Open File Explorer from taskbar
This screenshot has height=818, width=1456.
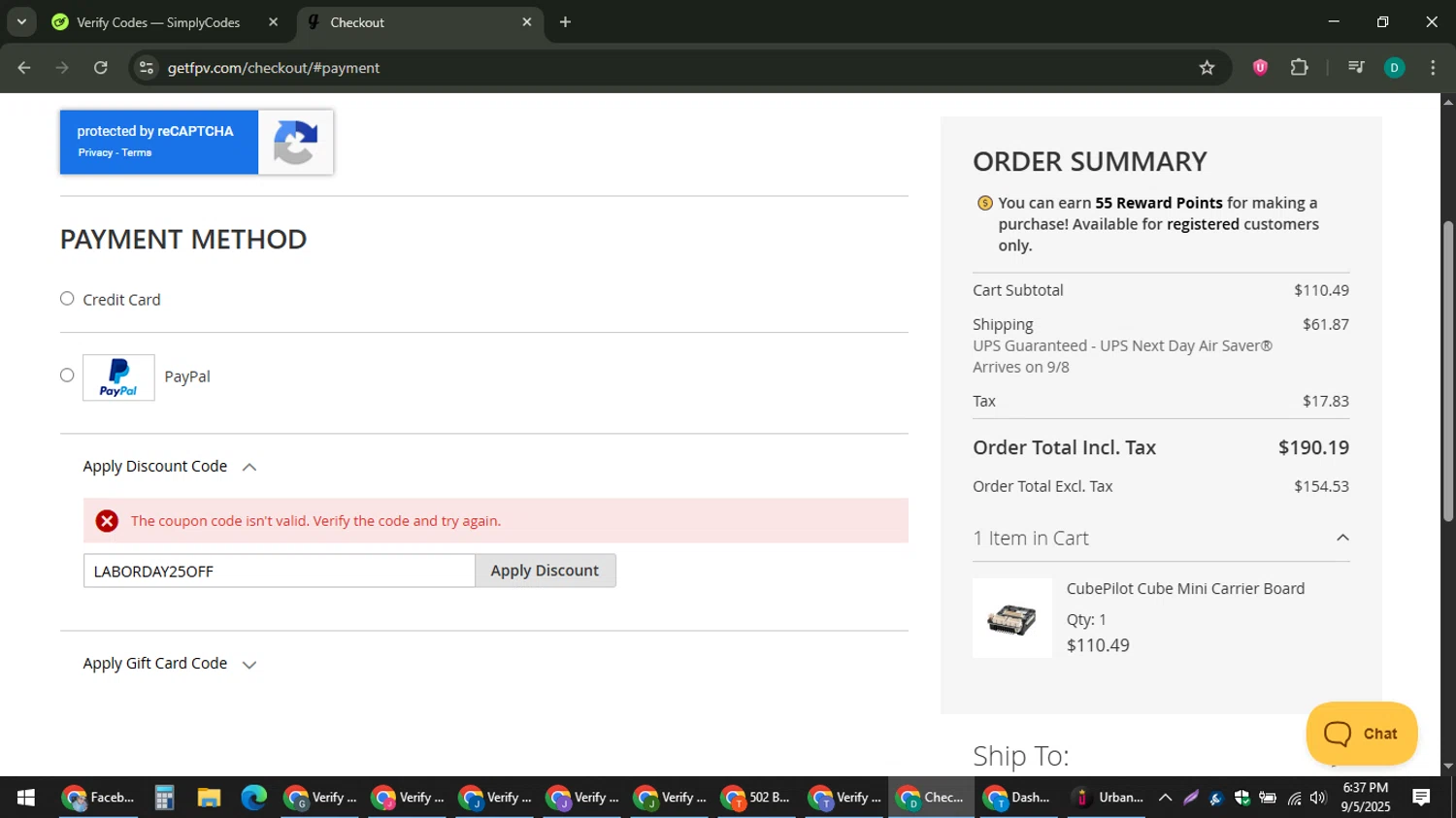click(209, 798)
